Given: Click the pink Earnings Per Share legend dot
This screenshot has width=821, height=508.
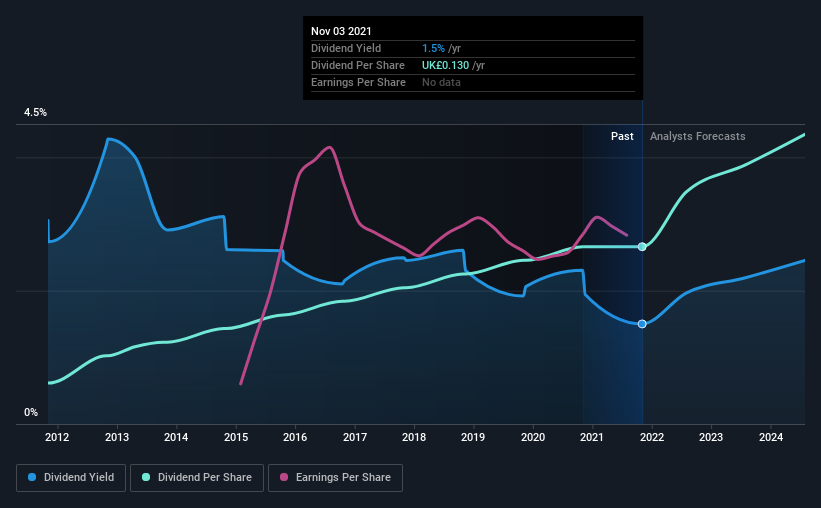Looking at the screenshot, I should [x=284, y=477].
